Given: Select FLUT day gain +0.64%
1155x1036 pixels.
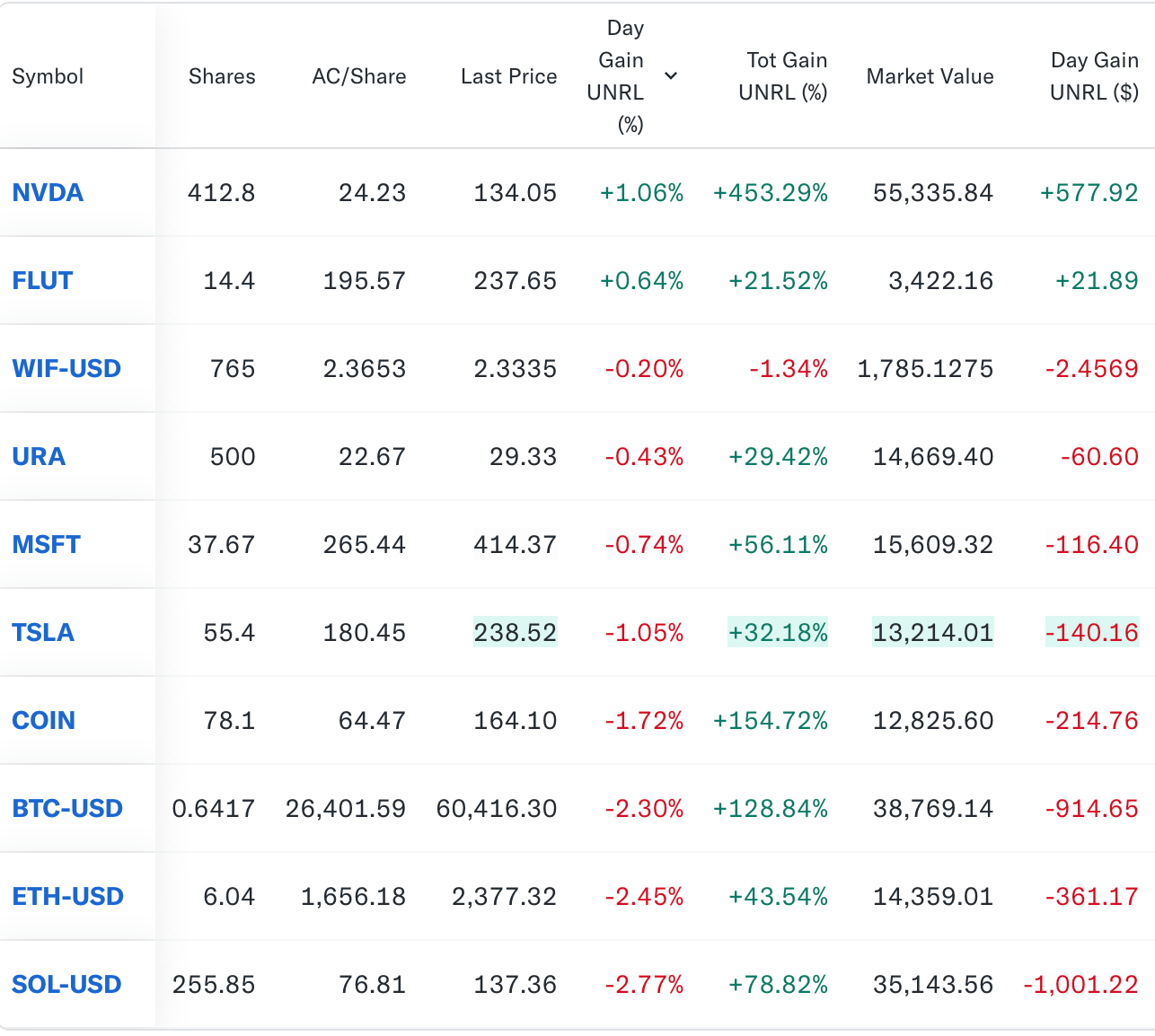Looking at the screenshot, I should pyautogui.click(x=642, y=281).
